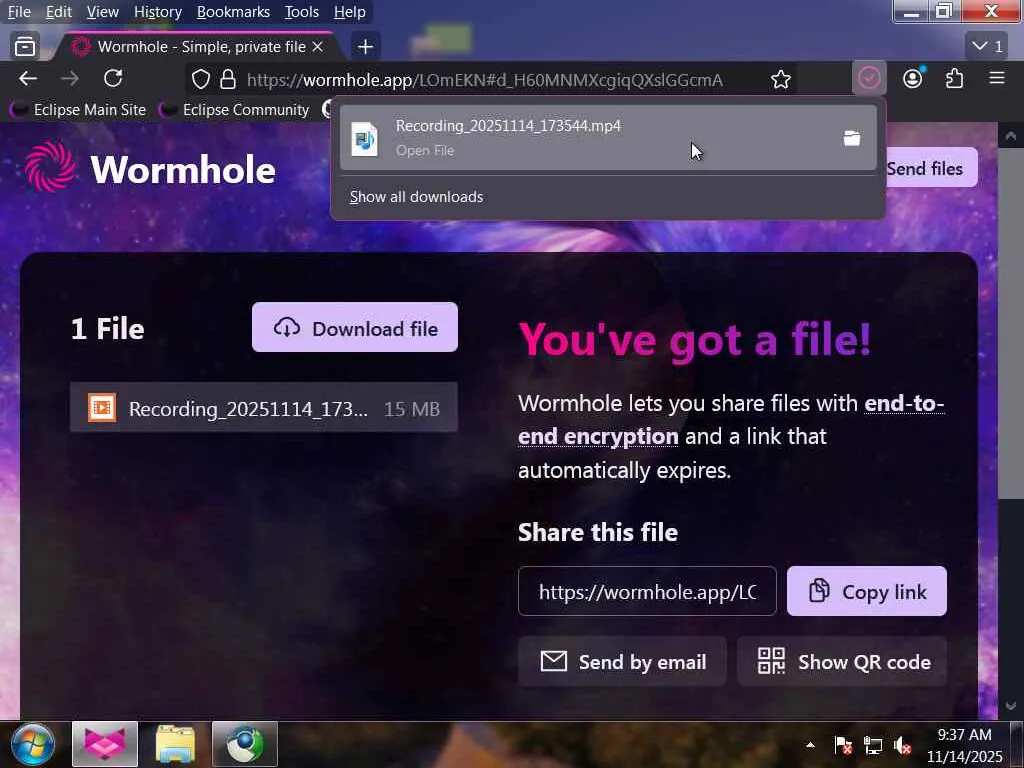This screenshot has height=768, width=1024.
Task: Toggle the downloads panel button
Action: [x=869, y=79]
